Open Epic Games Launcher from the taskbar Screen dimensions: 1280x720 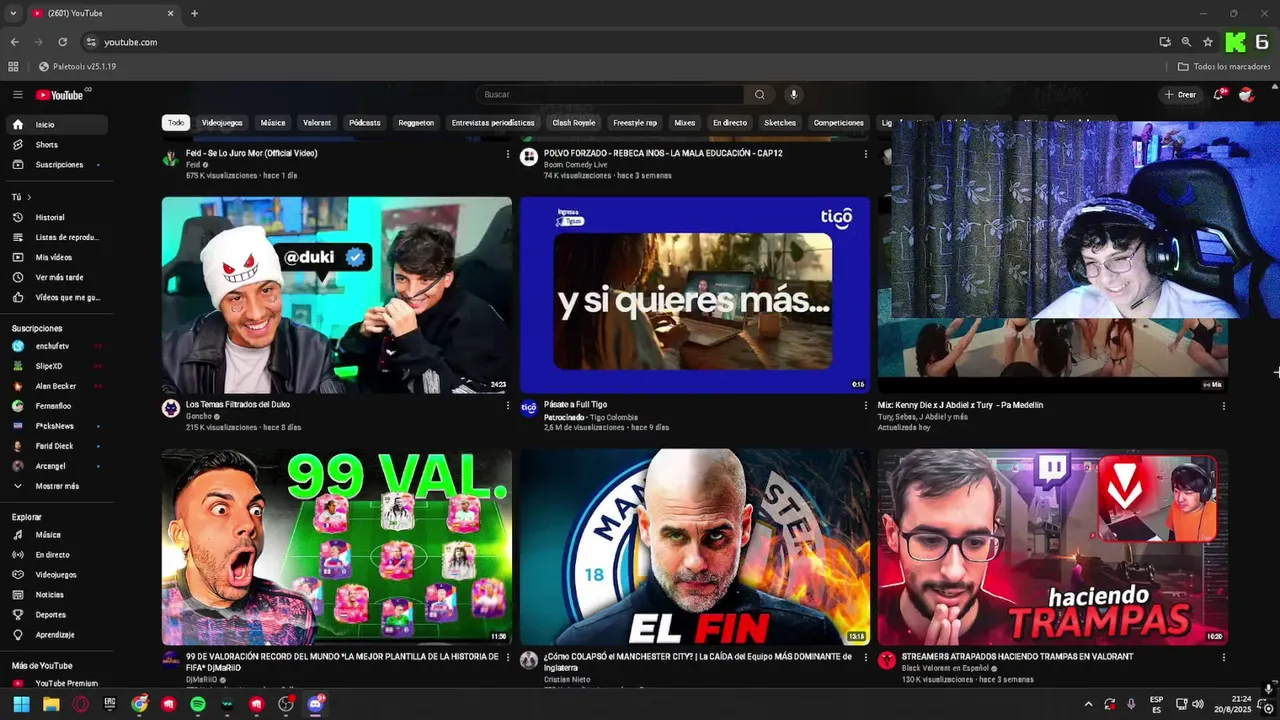click(x=110, y=704)
